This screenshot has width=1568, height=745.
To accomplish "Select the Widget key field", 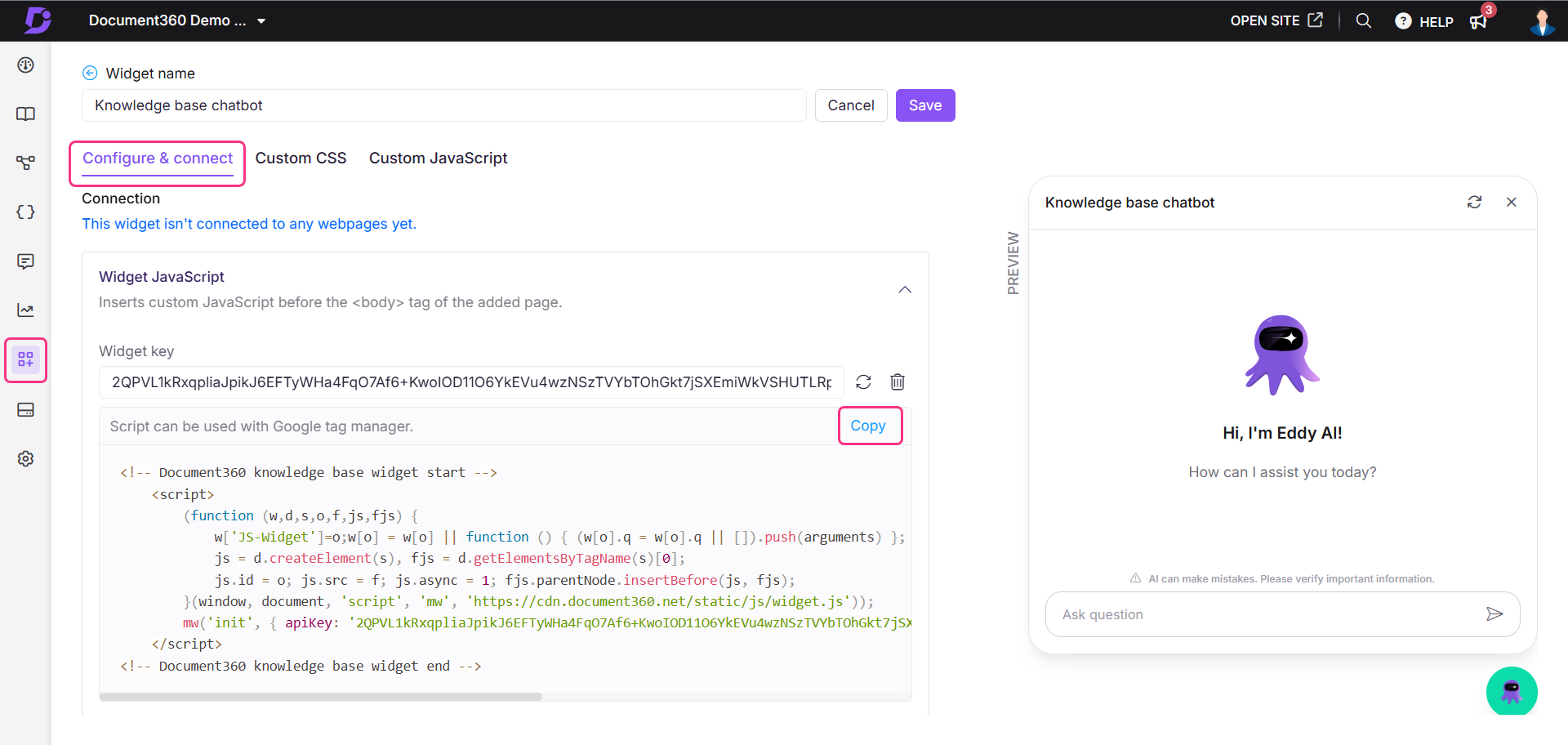I will 471,382.
